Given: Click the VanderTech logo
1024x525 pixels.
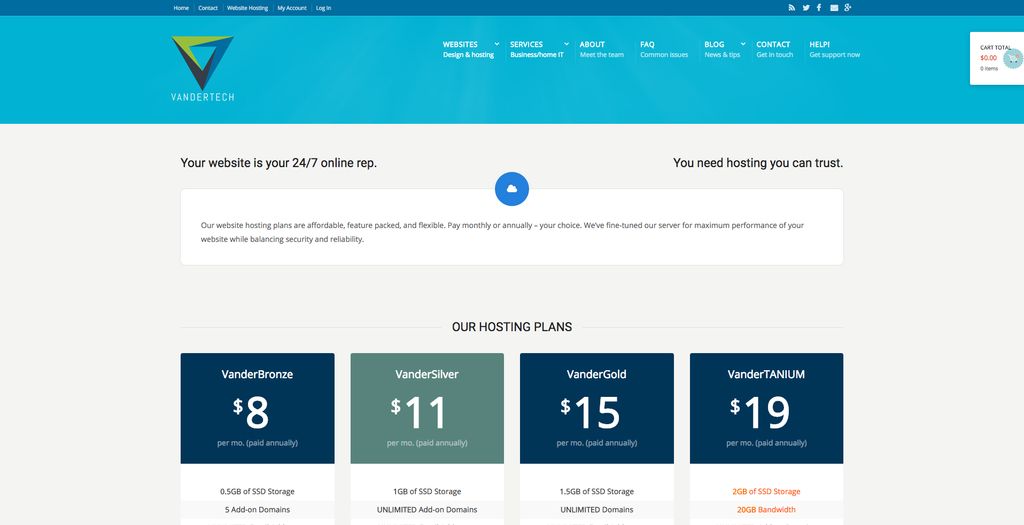Looking at the screenshot, I should [202, 68].
